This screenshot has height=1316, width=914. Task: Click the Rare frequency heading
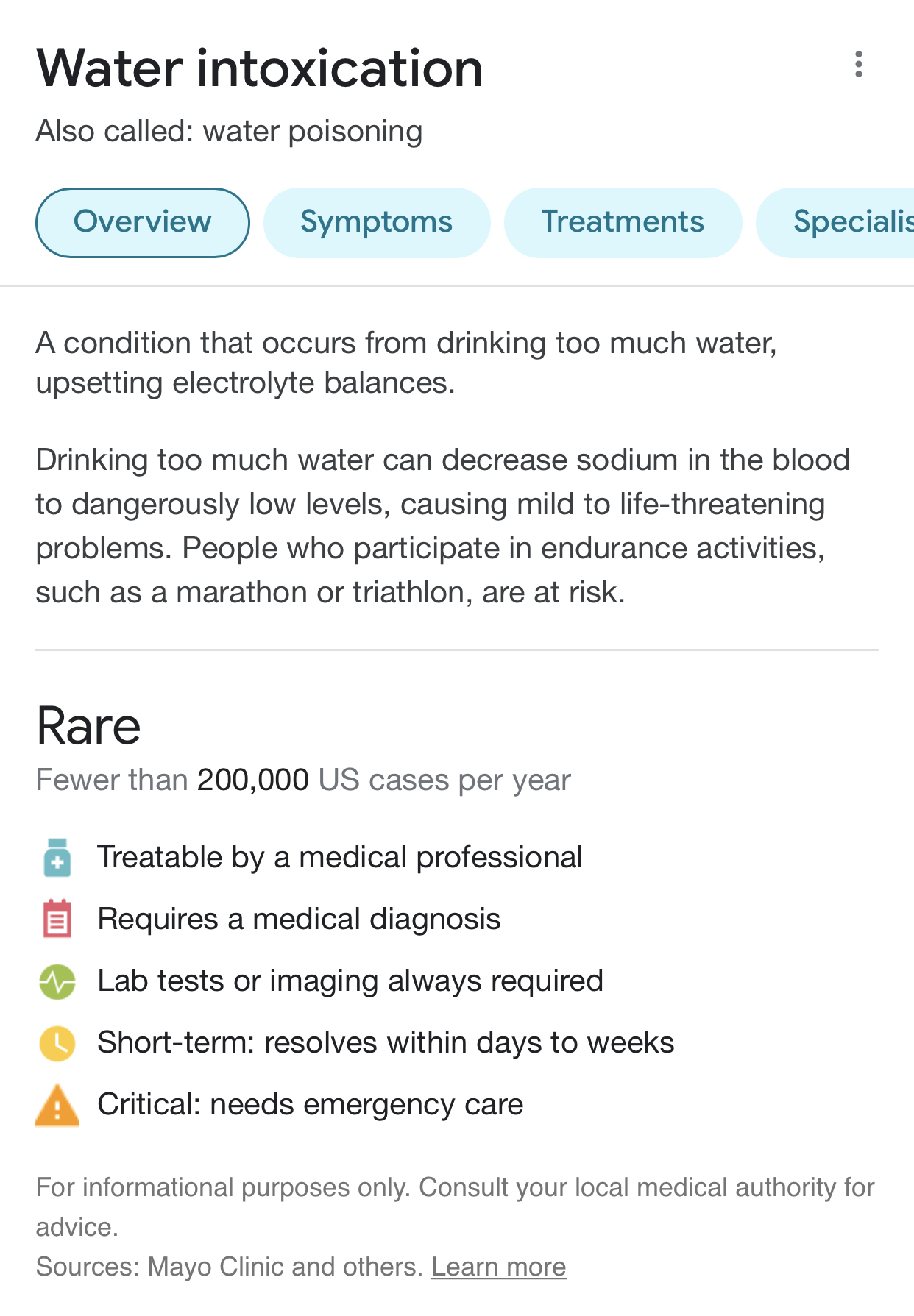[88, 726]
